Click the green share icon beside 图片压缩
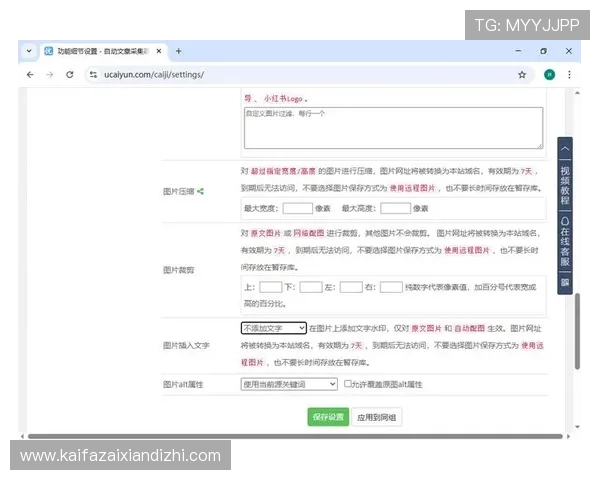 tap(201, 191)
